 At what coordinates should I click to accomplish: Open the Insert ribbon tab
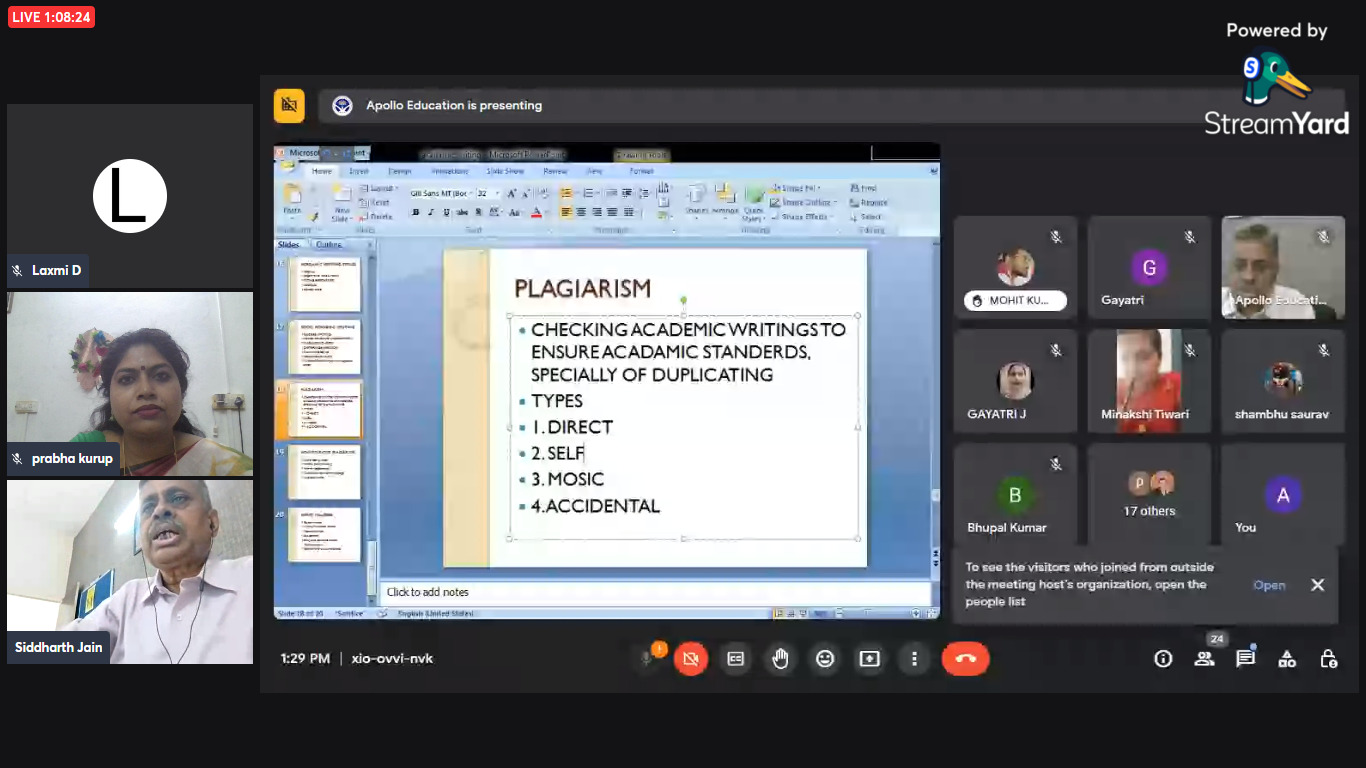358,171
